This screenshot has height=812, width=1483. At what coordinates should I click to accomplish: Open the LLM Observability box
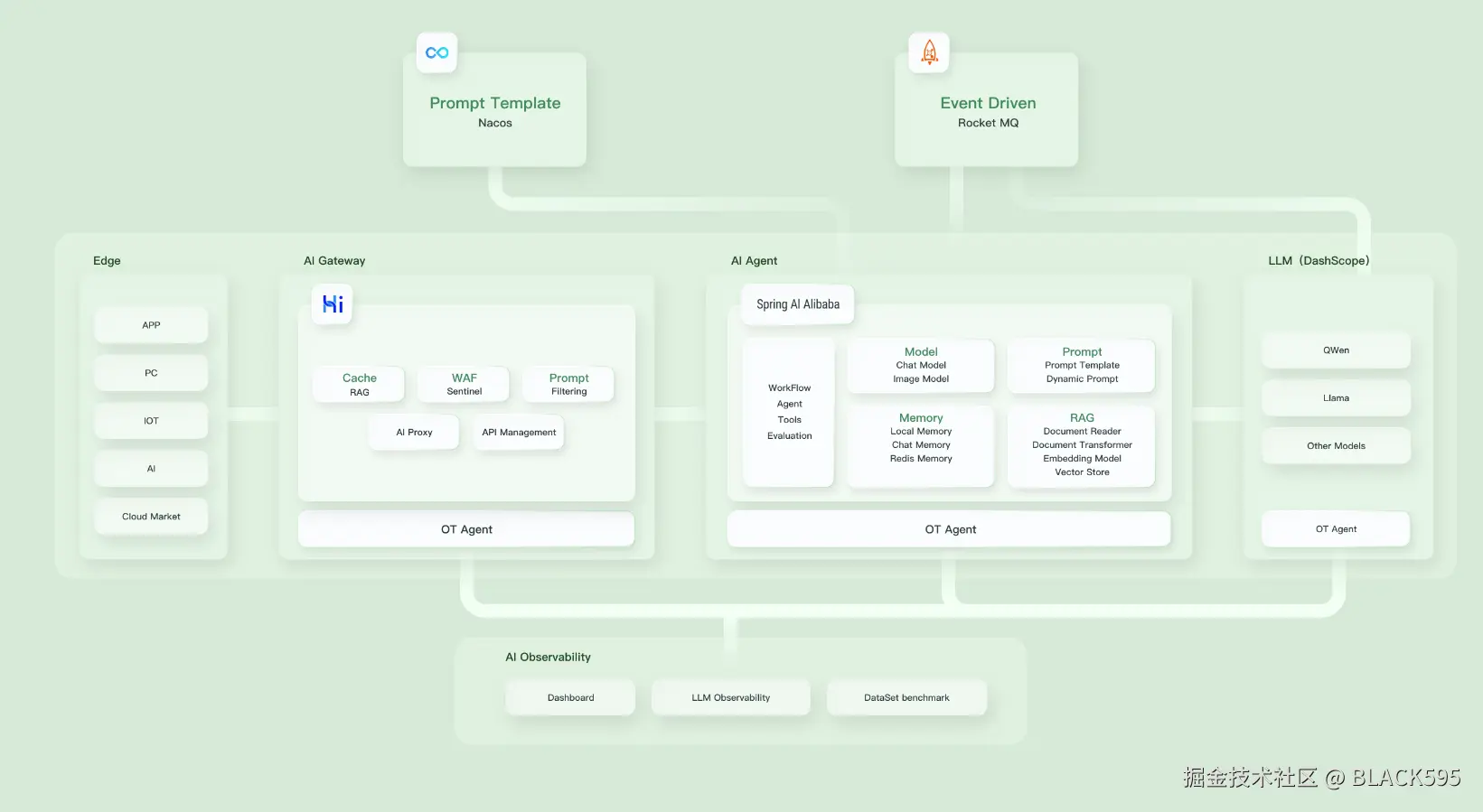(730, 698)
